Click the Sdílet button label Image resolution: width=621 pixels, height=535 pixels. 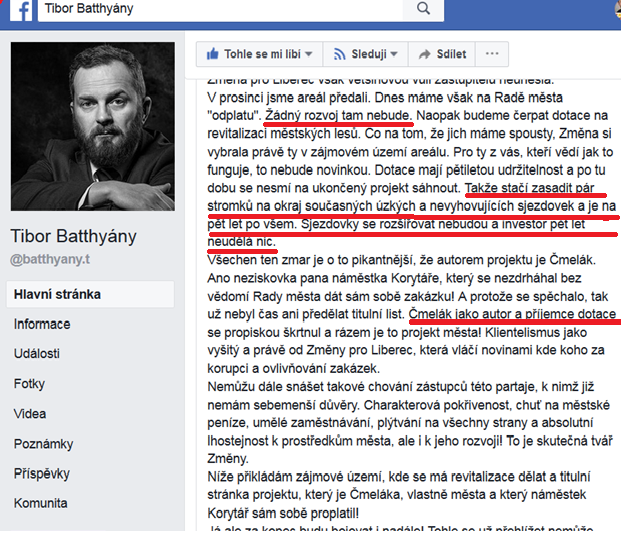tap(451, 54)
